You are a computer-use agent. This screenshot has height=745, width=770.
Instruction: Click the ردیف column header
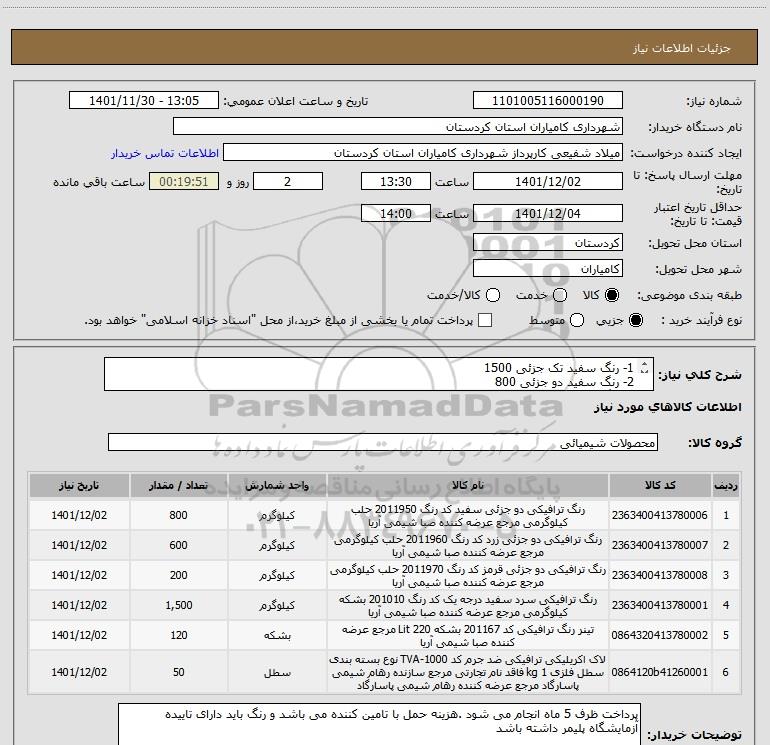pyautogui.click(x=726, y=486)
